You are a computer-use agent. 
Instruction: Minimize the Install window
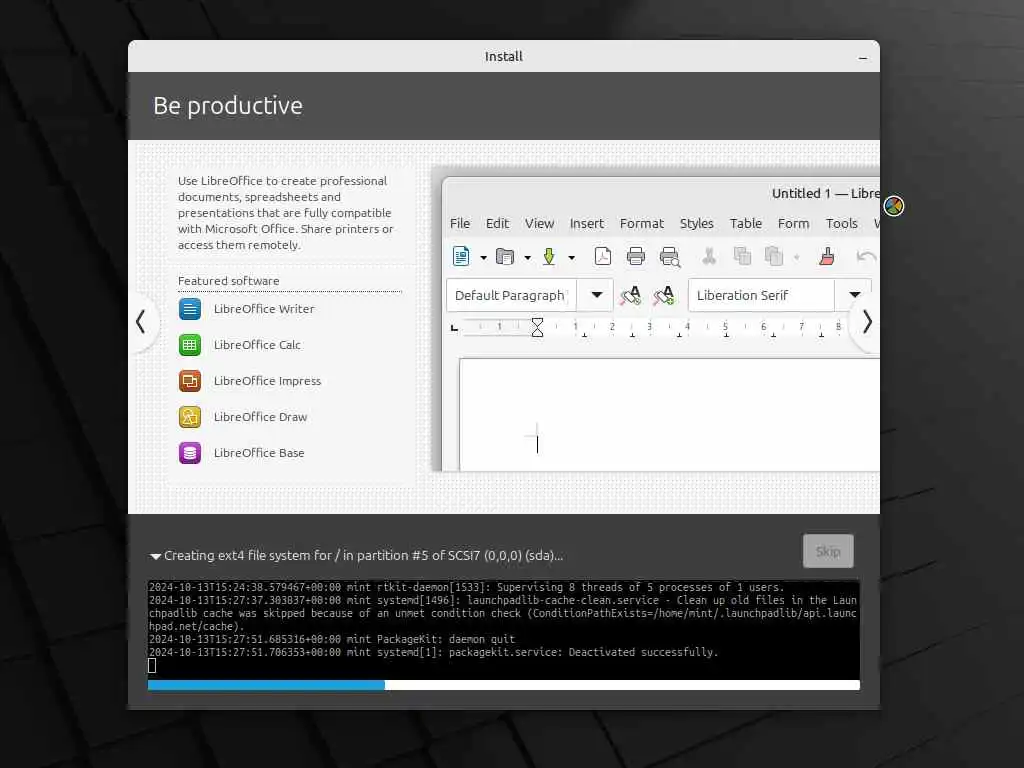click(x=863, y=57)
